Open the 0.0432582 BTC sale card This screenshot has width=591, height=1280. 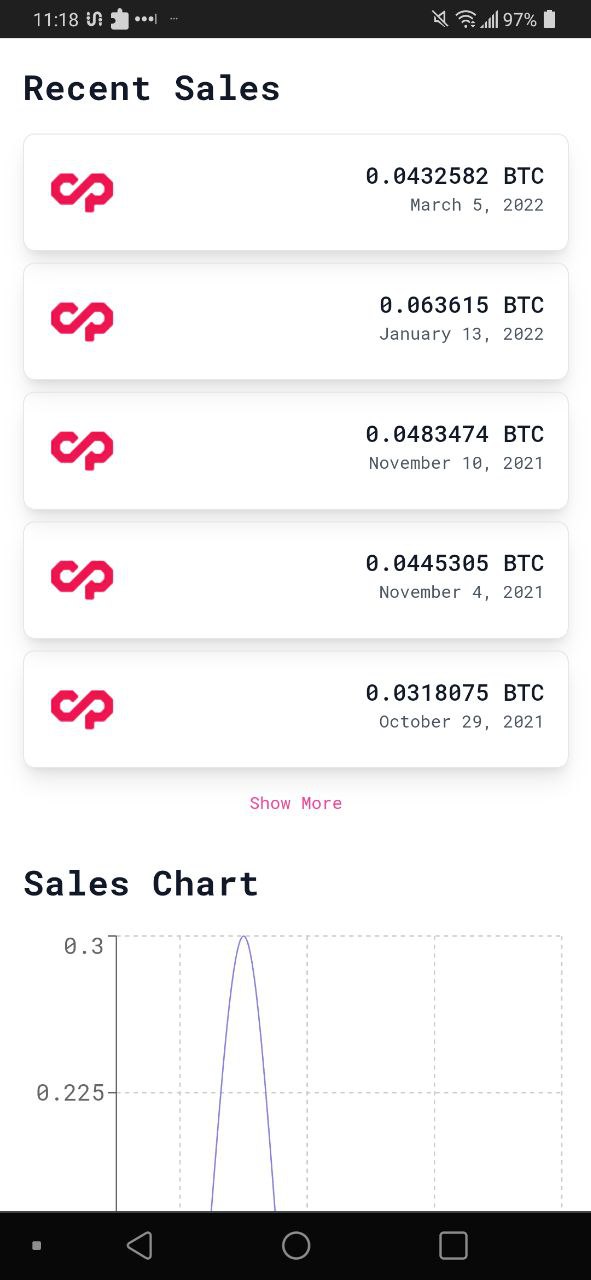(296, 192)
